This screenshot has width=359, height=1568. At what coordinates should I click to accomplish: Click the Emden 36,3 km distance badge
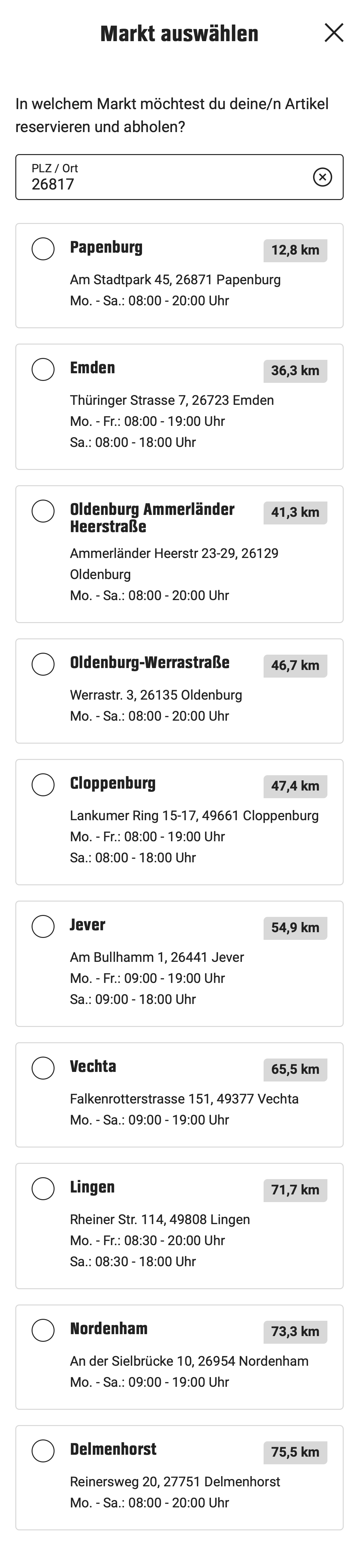click(295, 371)
